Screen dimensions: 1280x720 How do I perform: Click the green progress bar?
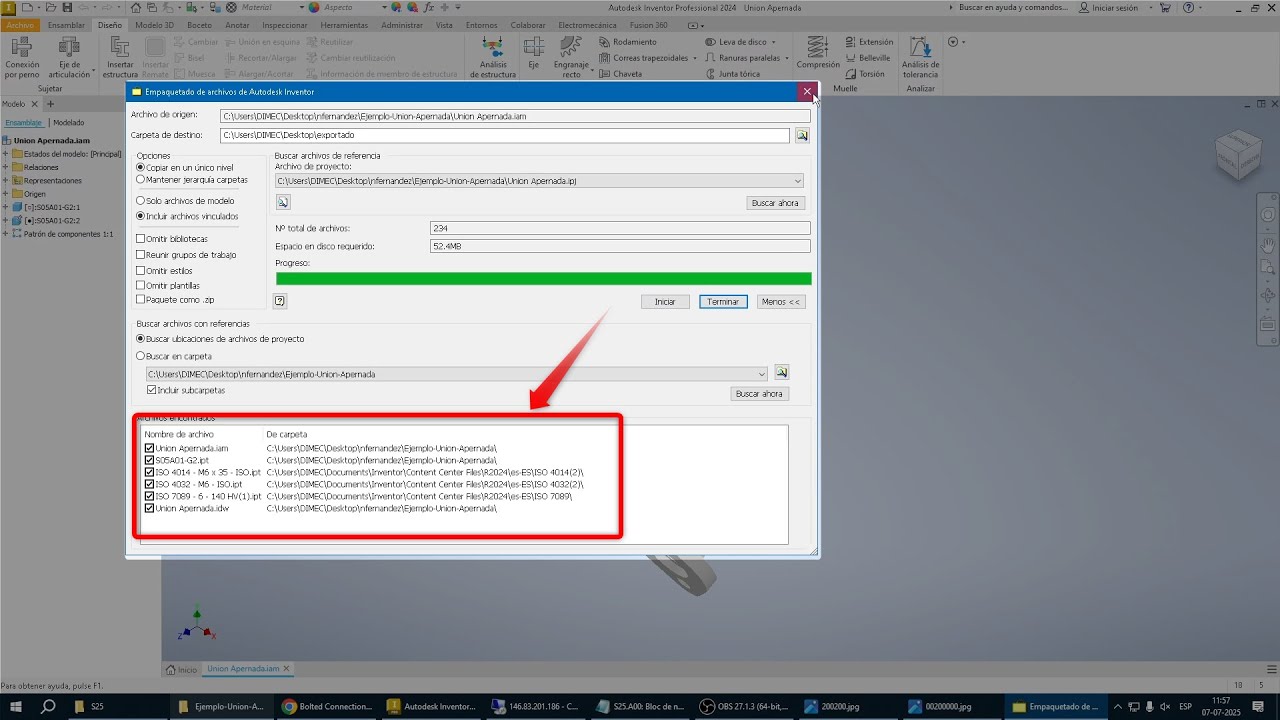[543, 279]
